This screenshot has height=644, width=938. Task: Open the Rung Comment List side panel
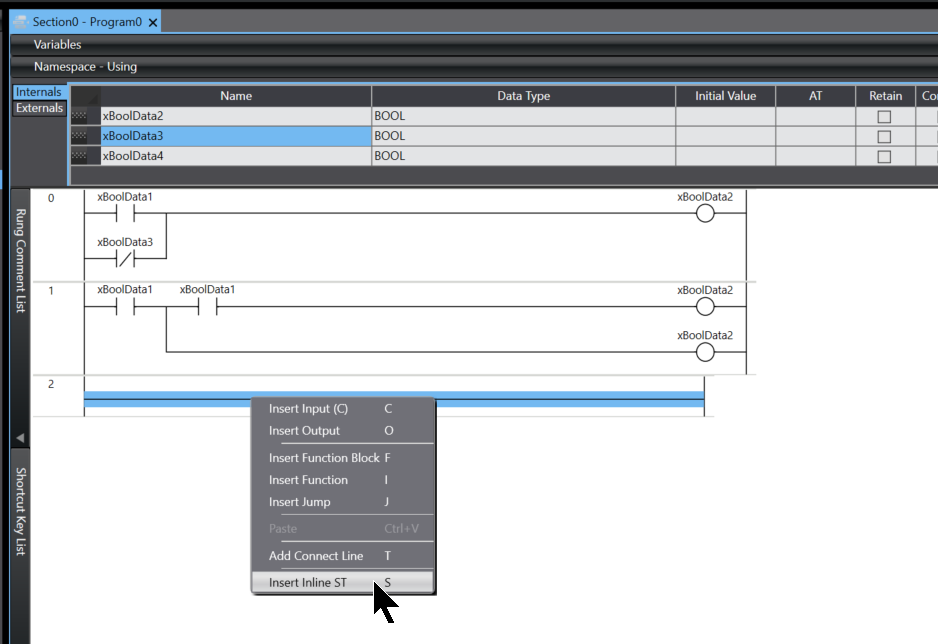[19, 260]
